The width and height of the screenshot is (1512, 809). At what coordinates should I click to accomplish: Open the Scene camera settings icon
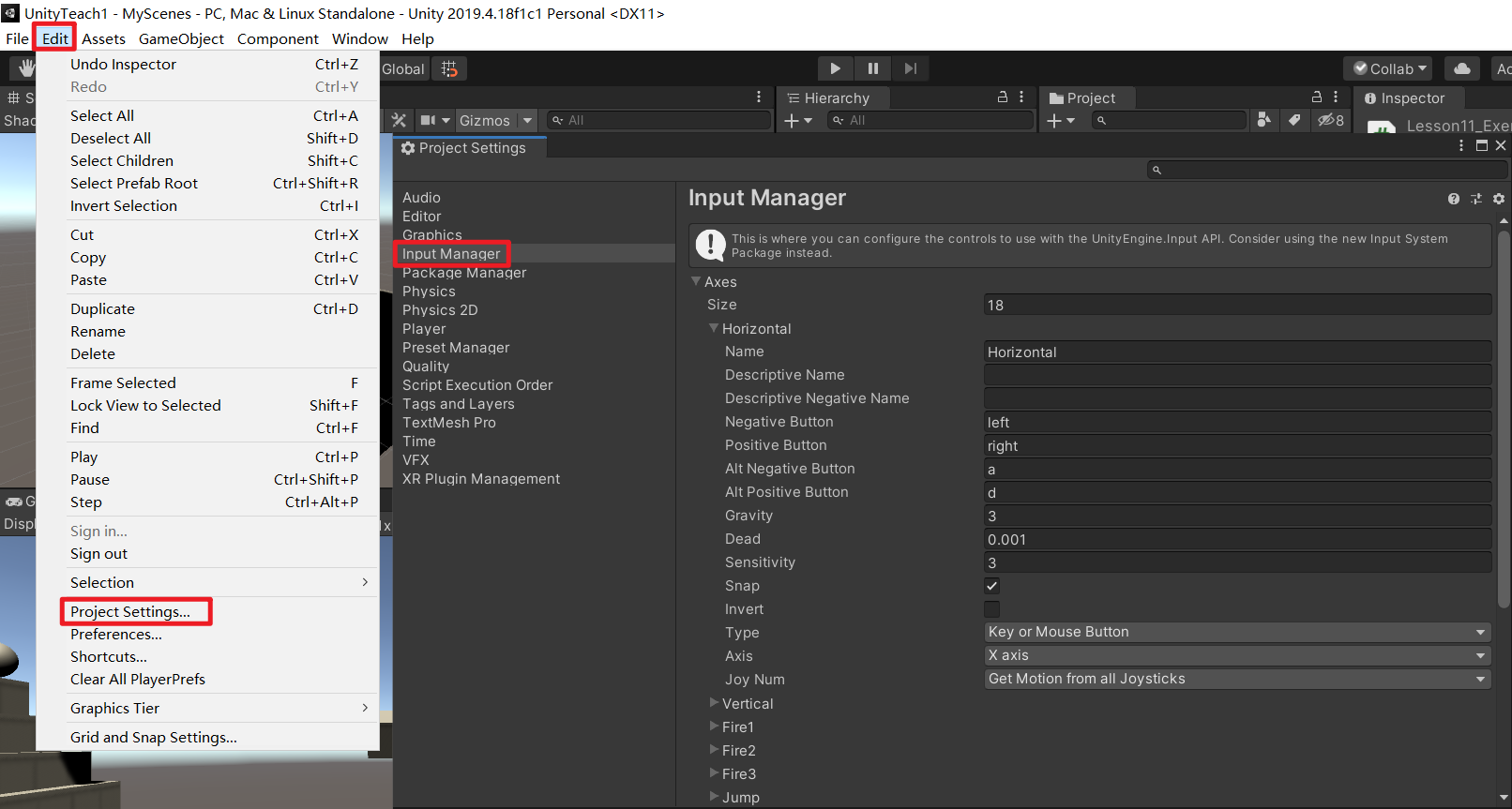429,120
